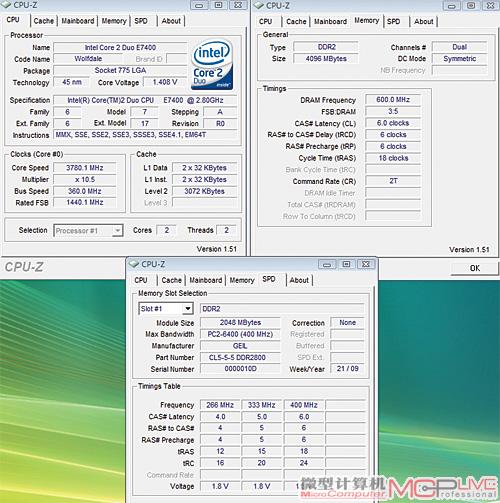This screenshot has width=500, height=503.
Task: Click the Manufacturer value GEIL
Action: tap(240, 346)
